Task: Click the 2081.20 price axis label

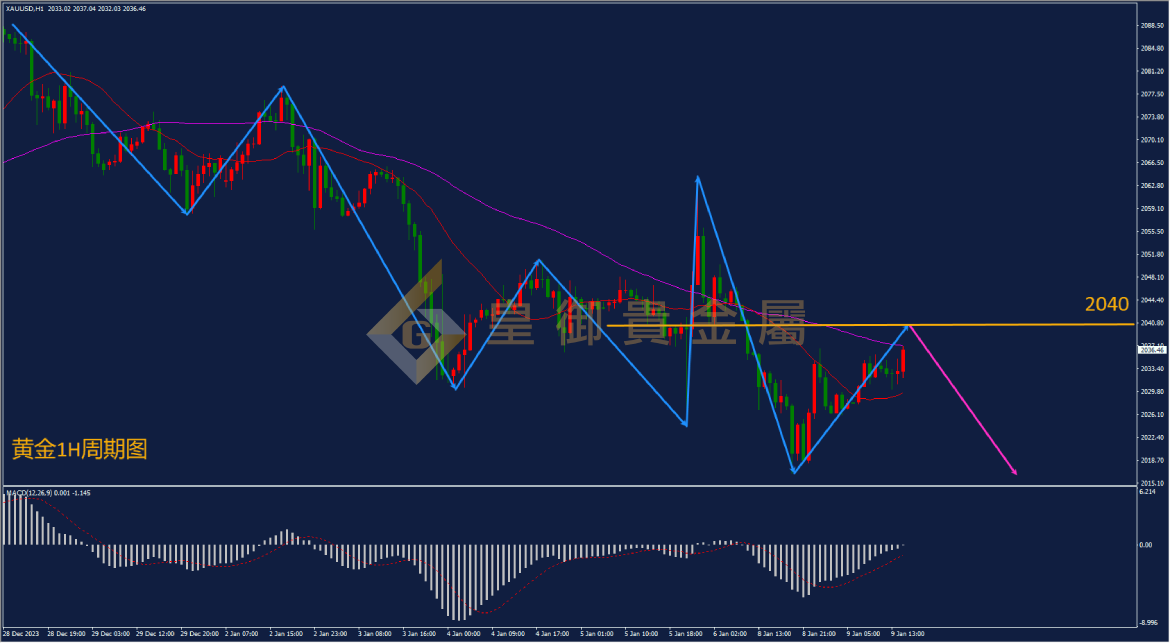Action: [1151, 72]
